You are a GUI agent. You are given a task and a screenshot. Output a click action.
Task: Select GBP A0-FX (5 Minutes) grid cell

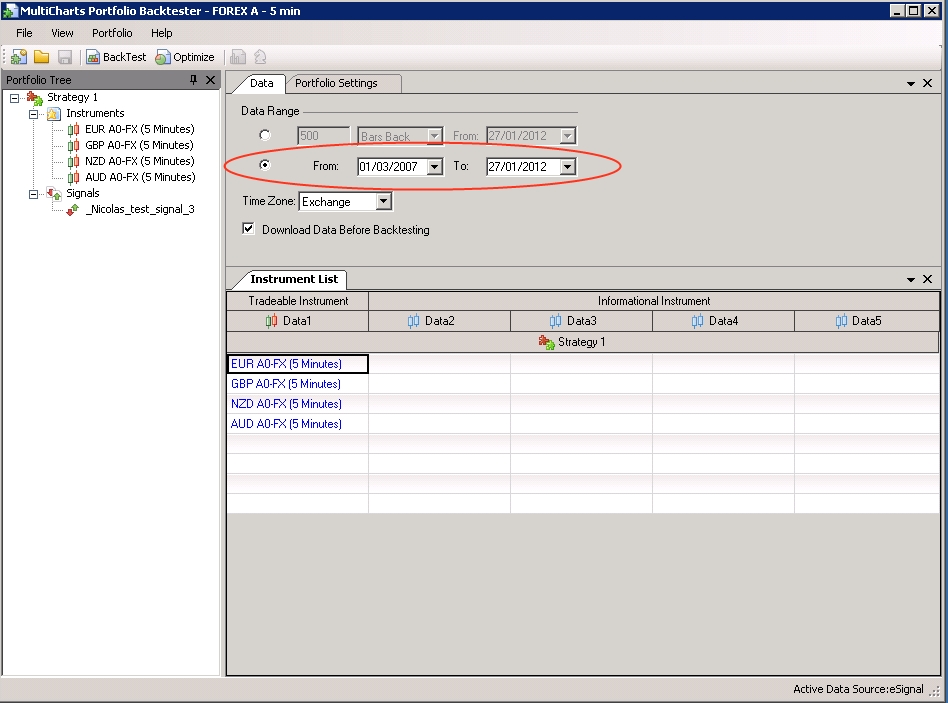297,384
